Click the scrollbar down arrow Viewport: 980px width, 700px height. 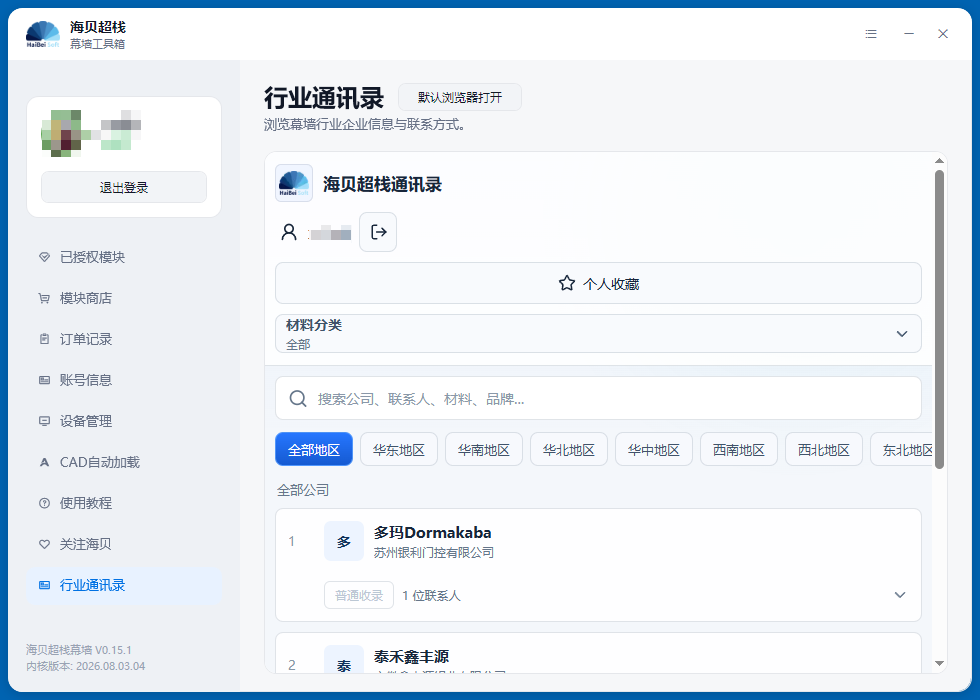(x=939, y=663)
